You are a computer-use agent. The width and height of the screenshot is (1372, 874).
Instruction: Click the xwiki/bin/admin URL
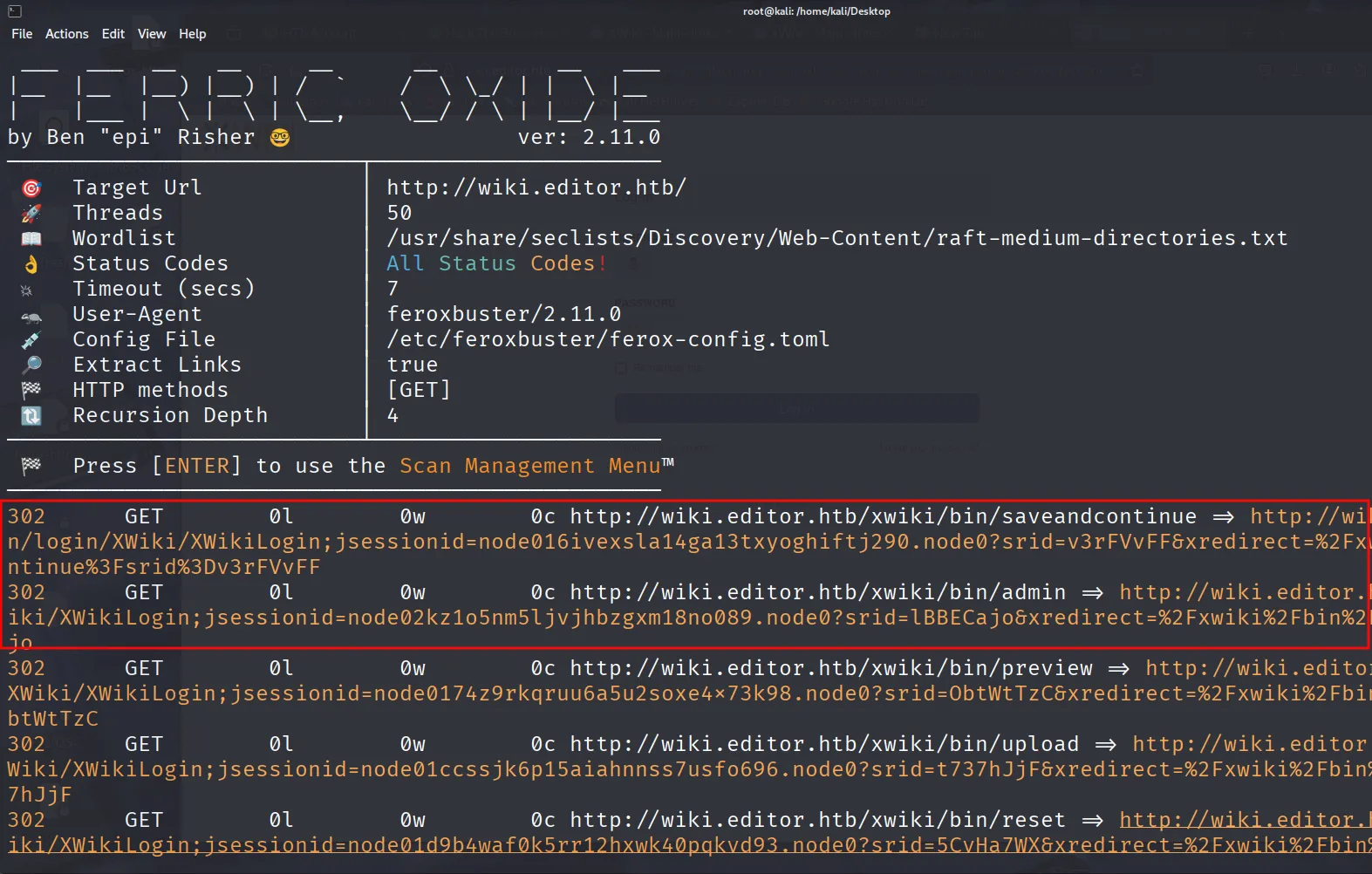click(818, 592)
